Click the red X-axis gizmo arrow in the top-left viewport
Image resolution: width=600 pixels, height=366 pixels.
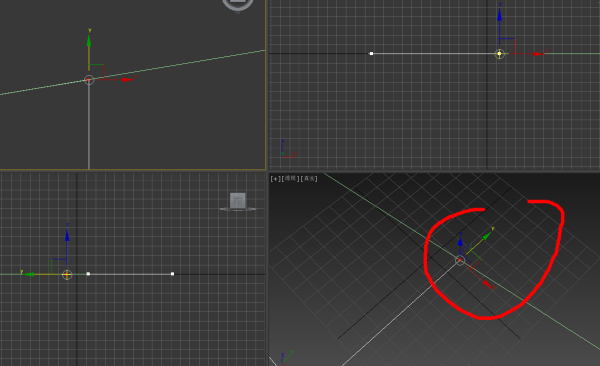tap(128, 80)
